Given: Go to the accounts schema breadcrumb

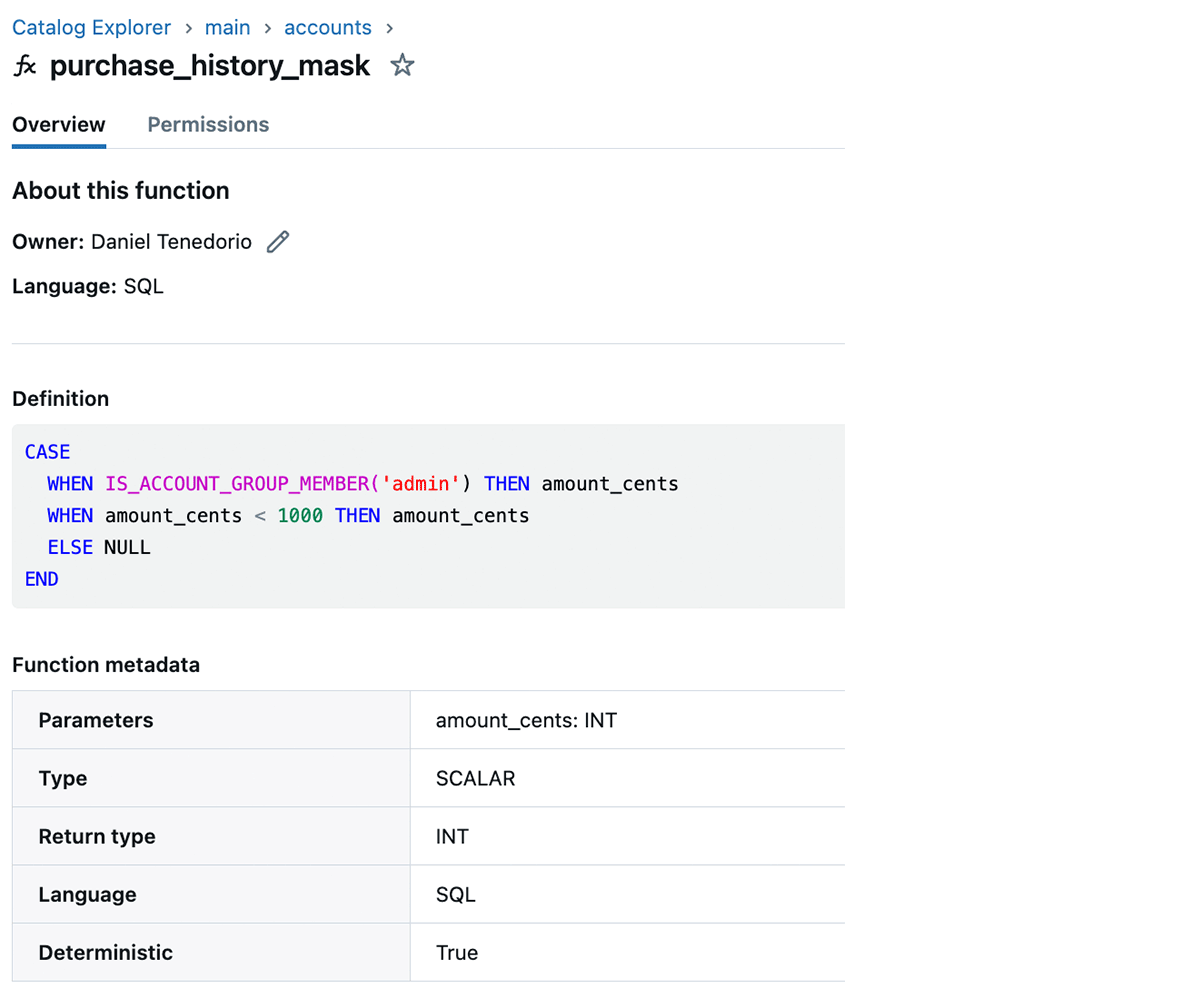Looking at the screenshot, I should pyautogui.click(x=327, y=28).
